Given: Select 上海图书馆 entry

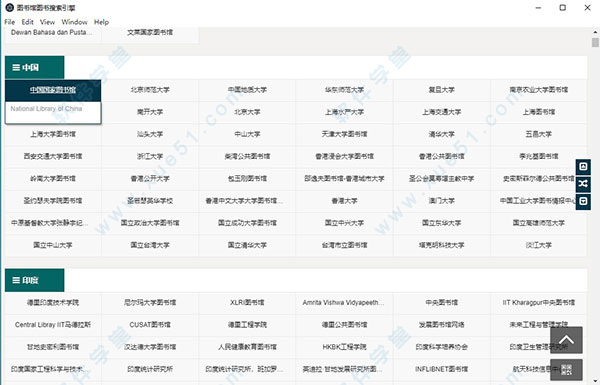Looking at the screenshot, I should [x=539, y=112].
